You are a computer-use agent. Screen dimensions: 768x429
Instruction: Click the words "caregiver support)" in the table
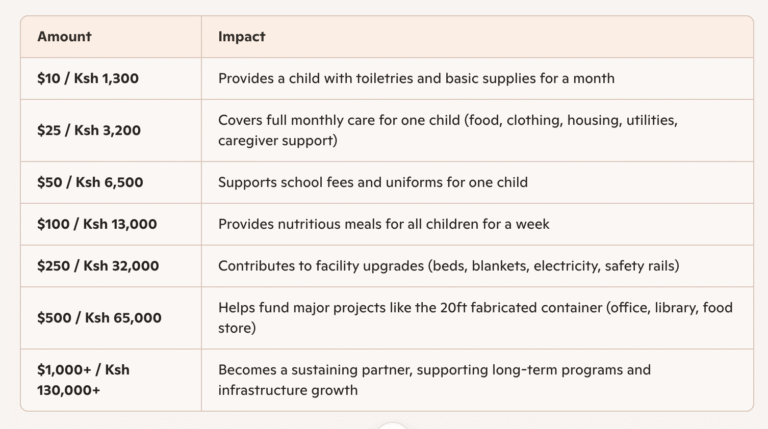point(277,141)
